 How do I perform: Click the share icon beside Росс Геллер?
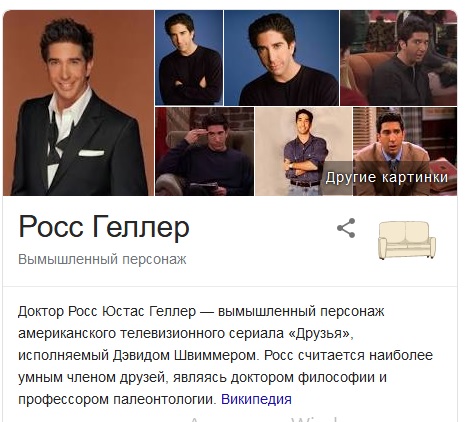(x=346, y=228)
